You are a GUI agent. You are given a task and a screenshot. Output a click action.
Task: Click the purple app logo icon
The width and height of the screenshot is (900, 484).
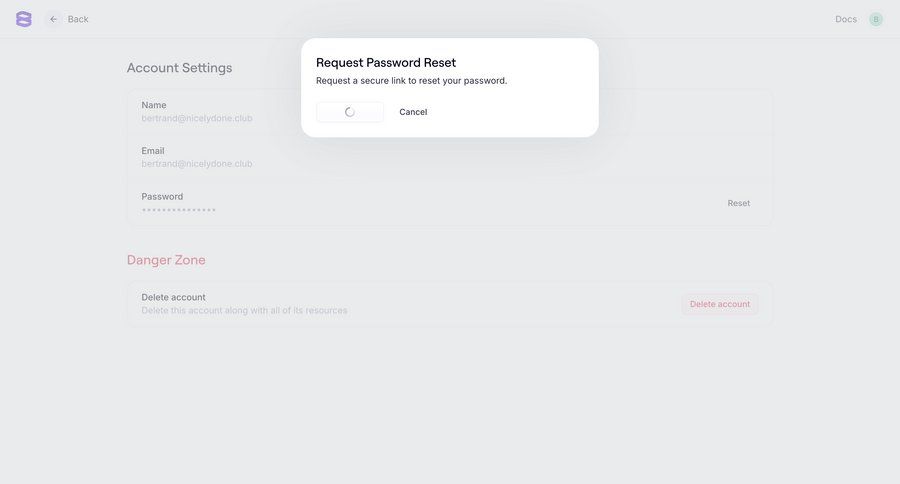coord(24,19)
